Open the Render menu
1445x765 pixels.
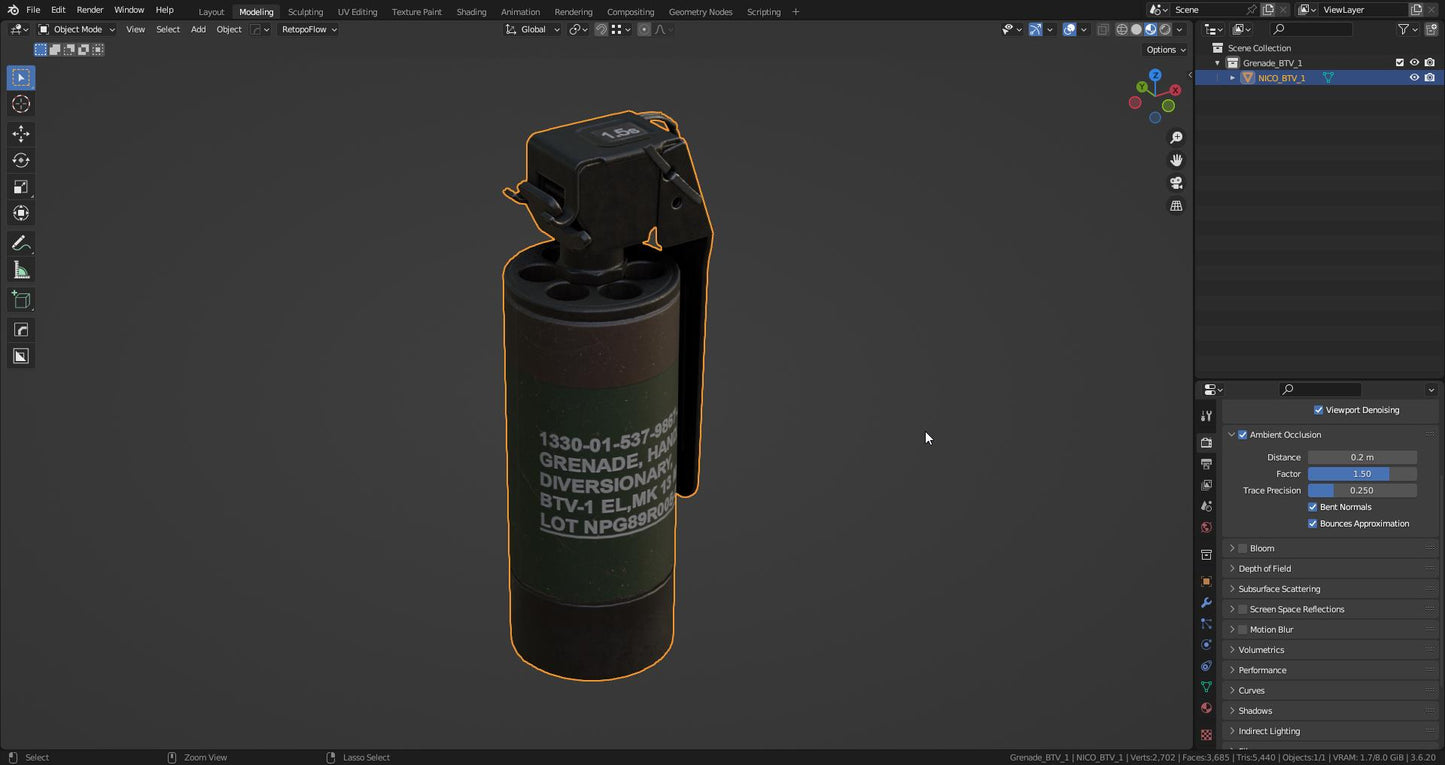point(90,10)
